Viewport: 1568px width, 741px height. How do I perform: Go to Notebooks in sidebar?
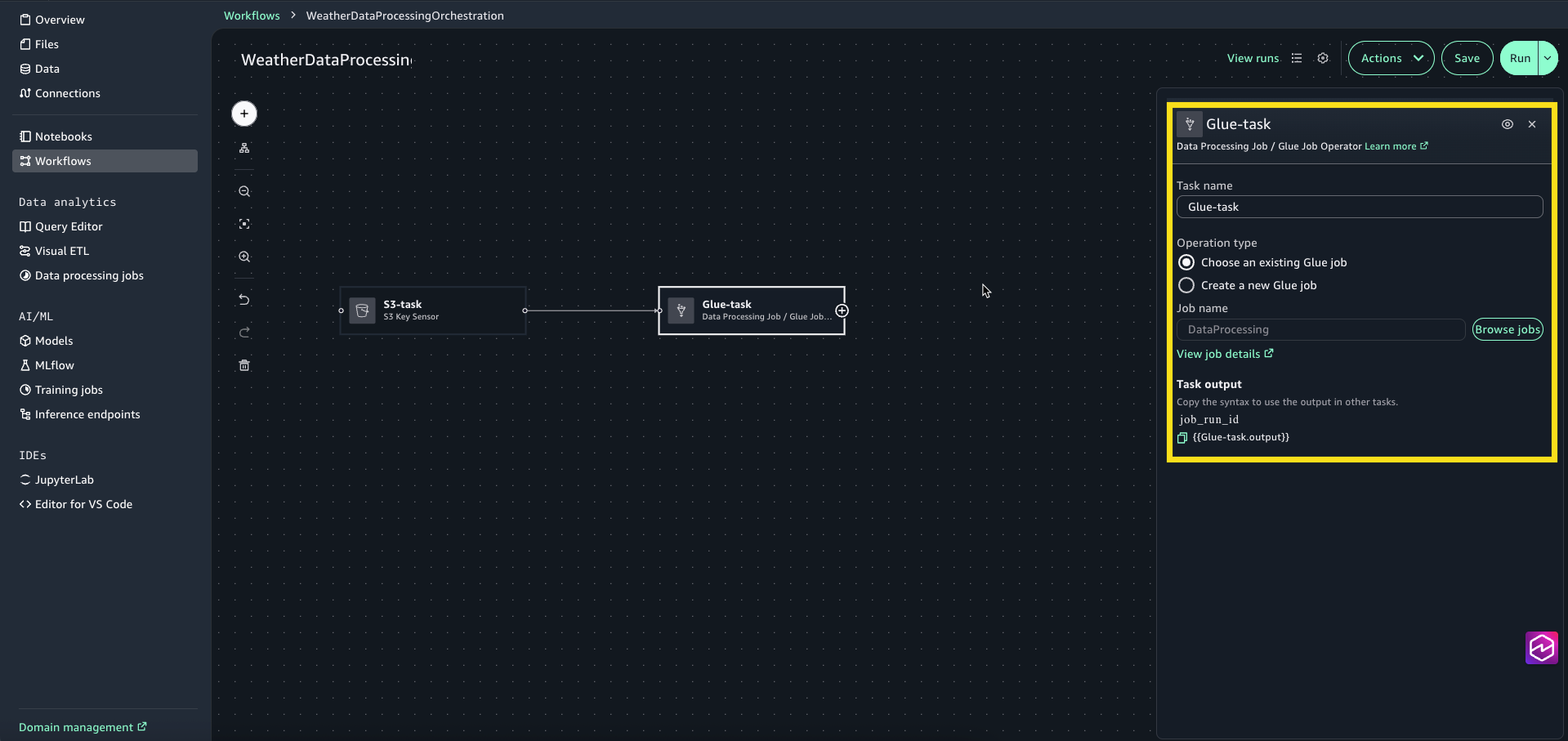(x=63, y=136)
